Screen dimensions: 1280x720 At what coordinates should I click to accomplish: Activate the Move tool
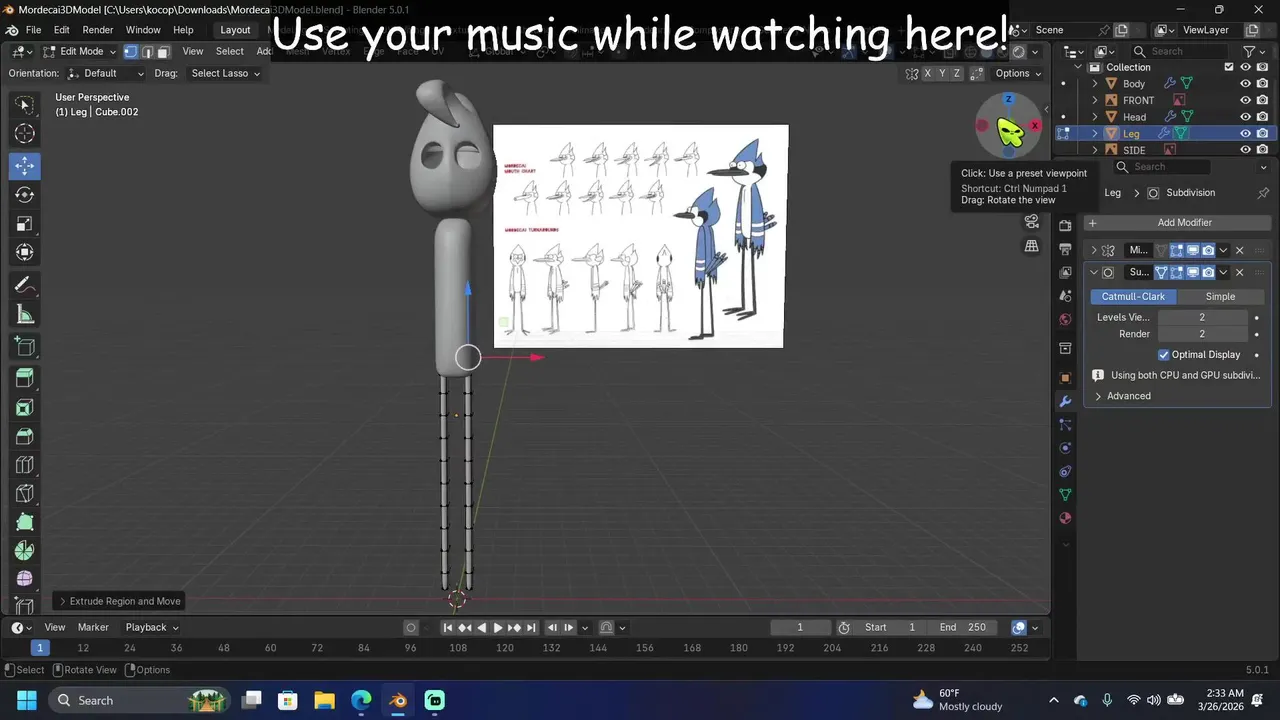tap(25, 165)
